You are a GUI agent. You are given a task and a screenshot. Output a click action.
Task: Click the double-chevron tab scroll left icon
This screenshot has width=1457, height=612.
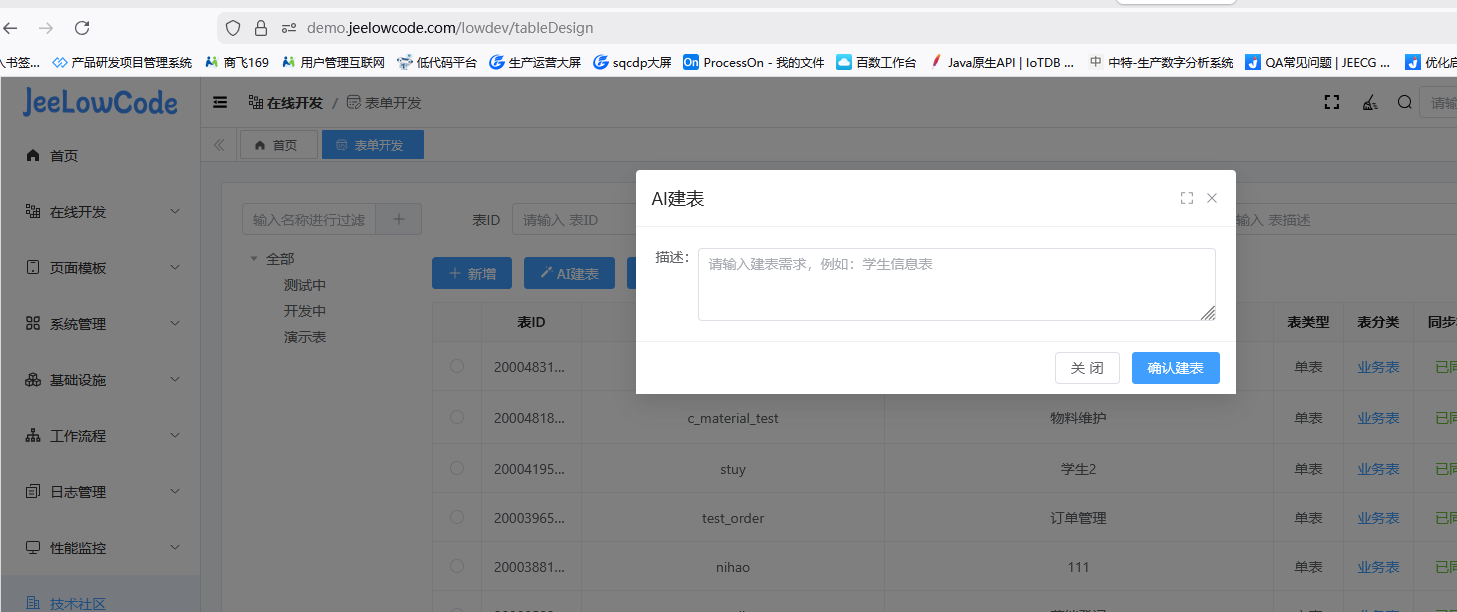tap(219, 145)
